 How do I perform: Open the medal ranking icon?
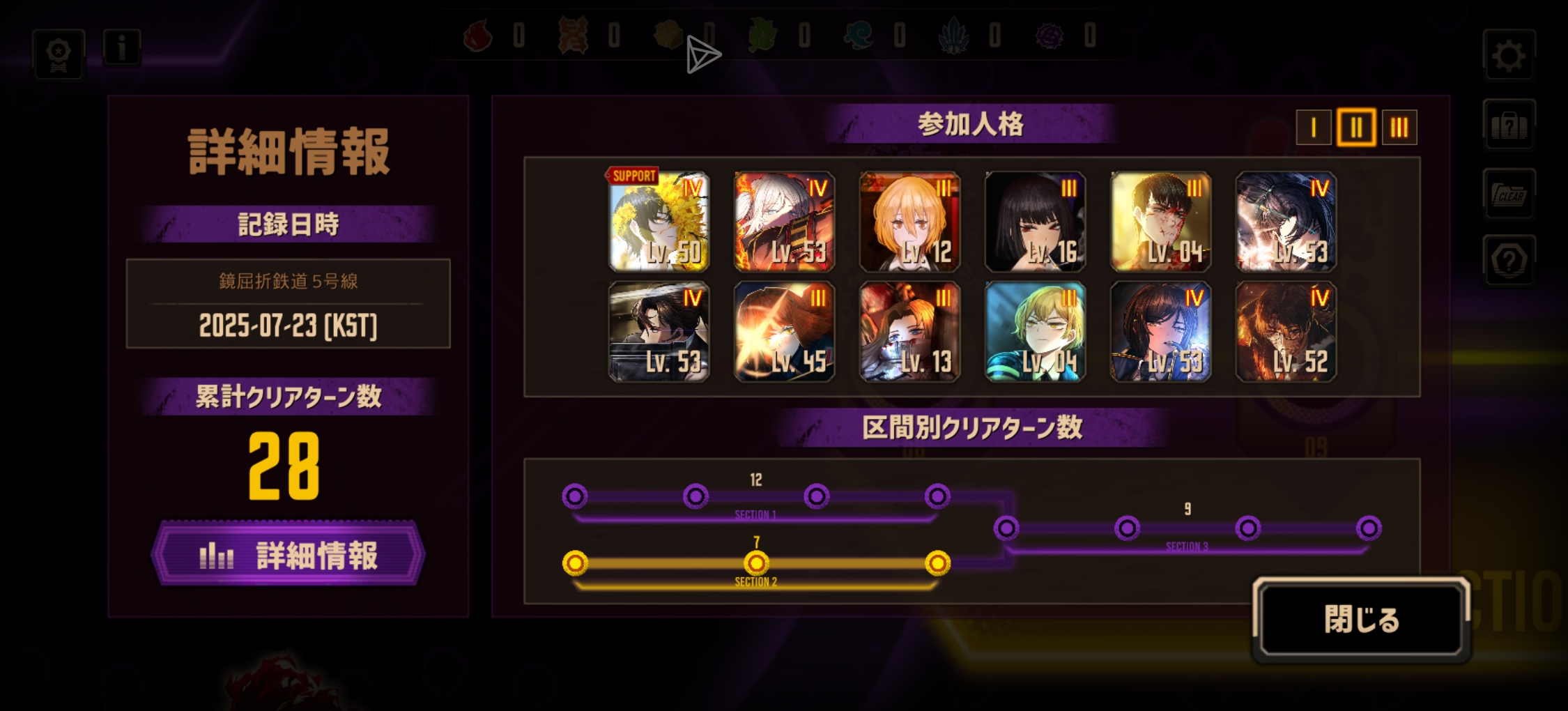point(59,55)
